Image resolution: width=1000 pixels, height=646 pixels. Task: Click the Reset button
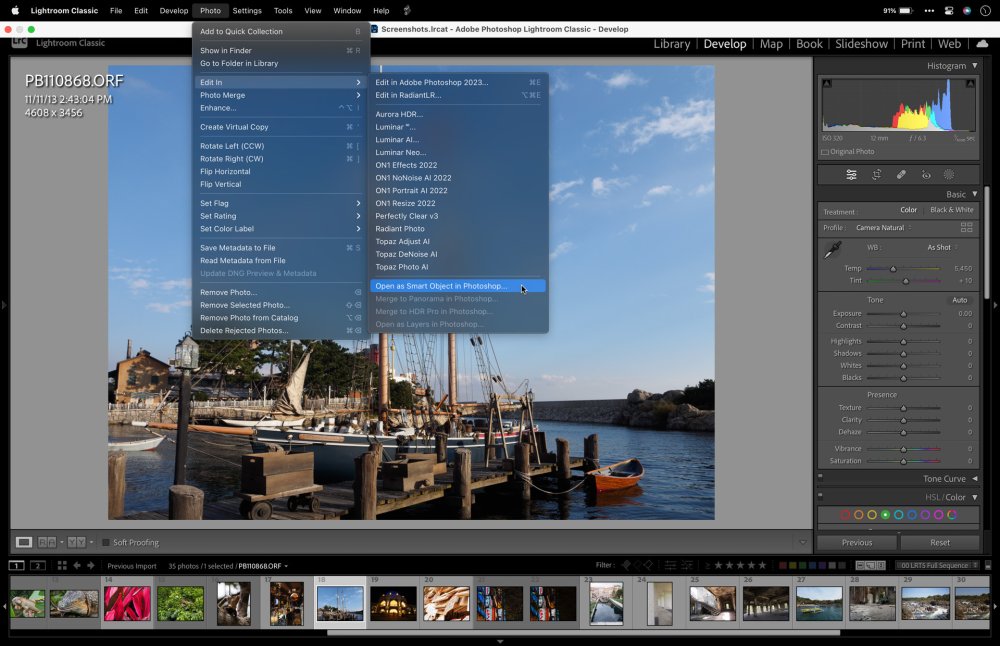point(939,542)
